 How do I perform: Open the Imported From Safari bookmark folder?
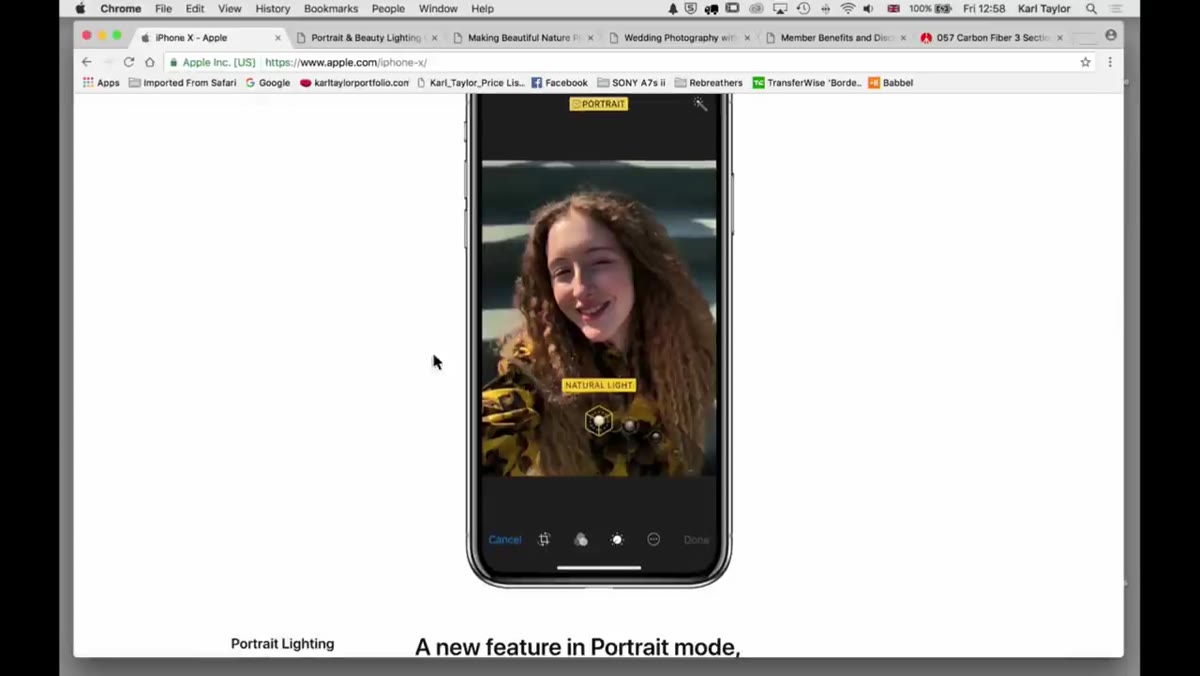[183, 83]
